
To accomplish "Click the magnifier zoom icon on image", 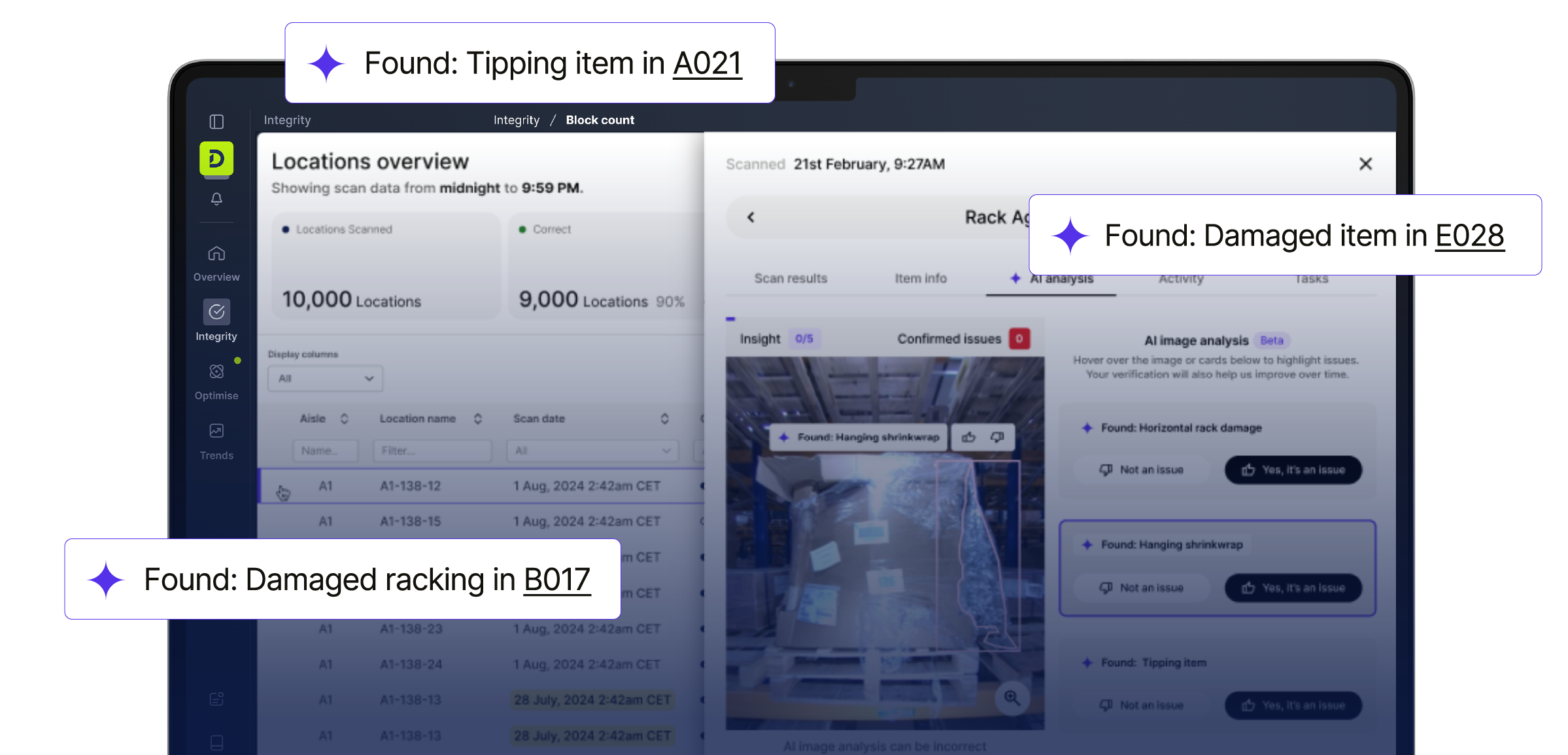I will 1012,698.
